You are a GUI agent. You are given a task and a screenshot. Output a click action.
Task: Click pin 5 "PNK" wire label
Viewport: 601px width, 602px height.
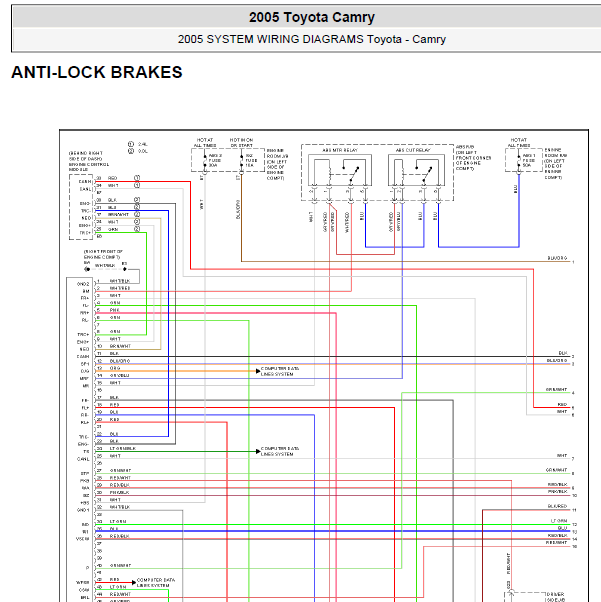pyautogui.click(x=114, y=310)
